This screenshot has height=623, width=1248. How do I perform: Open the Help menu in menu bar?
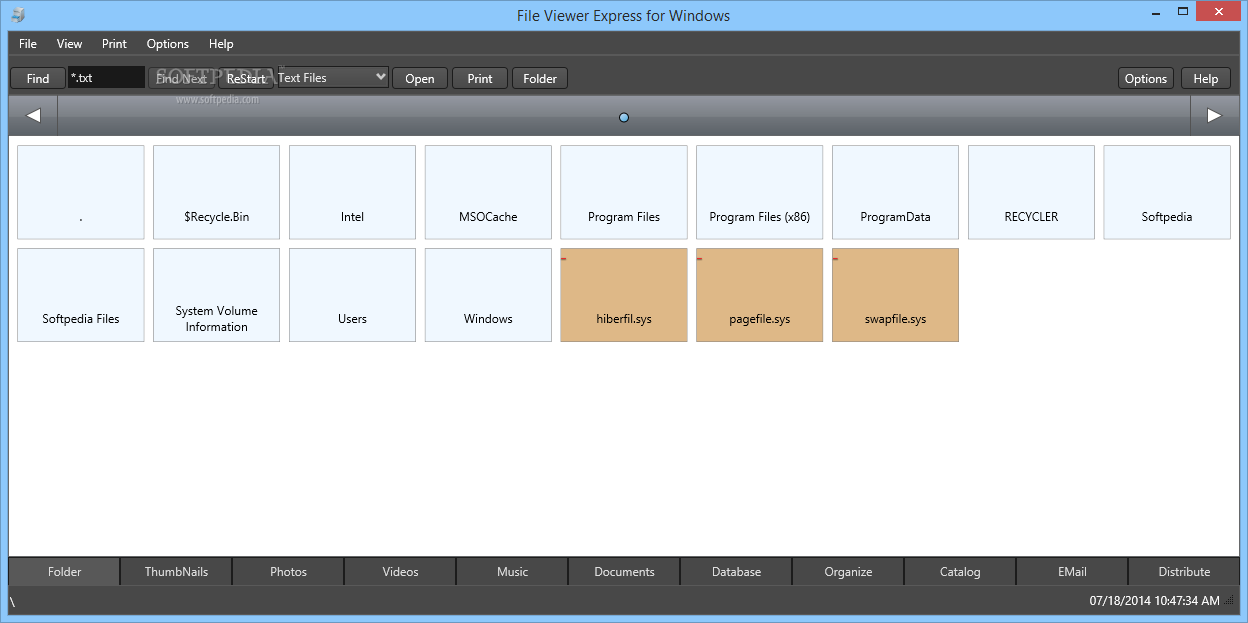point(221,44)
